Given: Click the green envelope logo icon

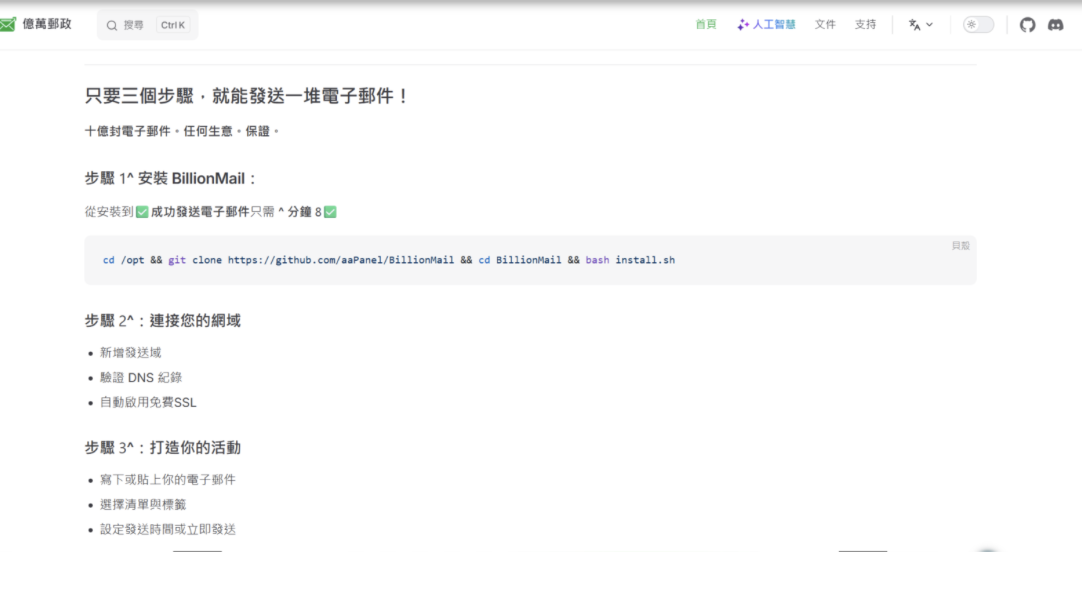Looking at the screenshot, I should coord(8,24).
